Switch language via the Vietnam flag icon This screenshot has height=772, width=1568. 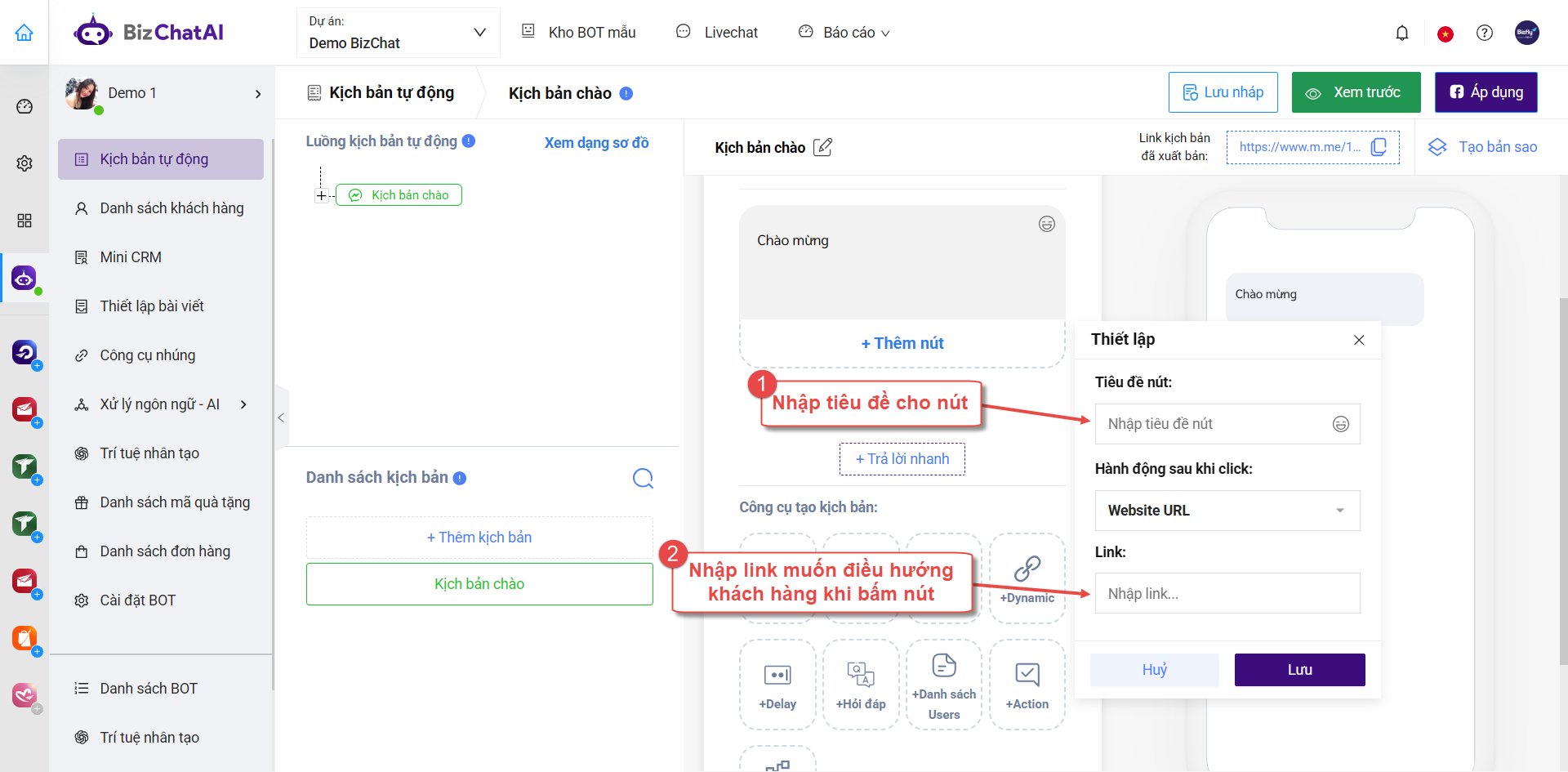click(x=1445, y=33)
